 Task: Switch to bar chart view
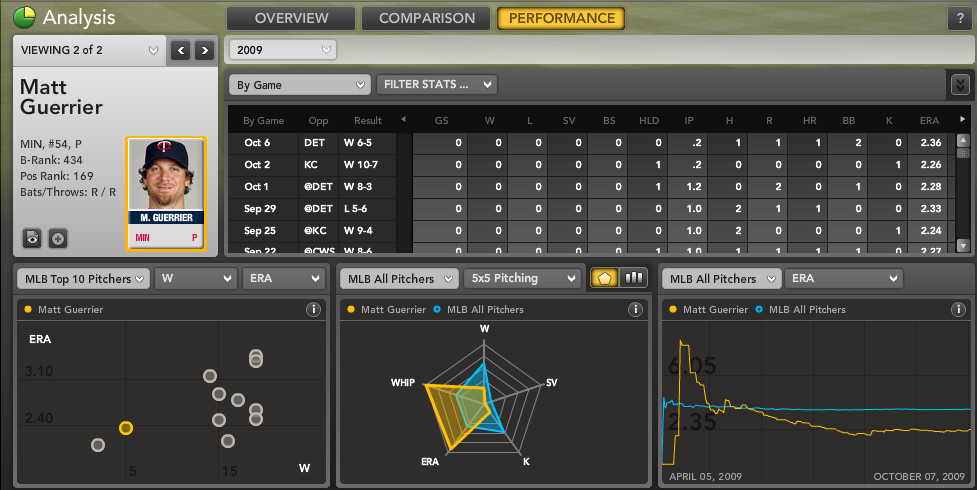(x=633, y=278)
